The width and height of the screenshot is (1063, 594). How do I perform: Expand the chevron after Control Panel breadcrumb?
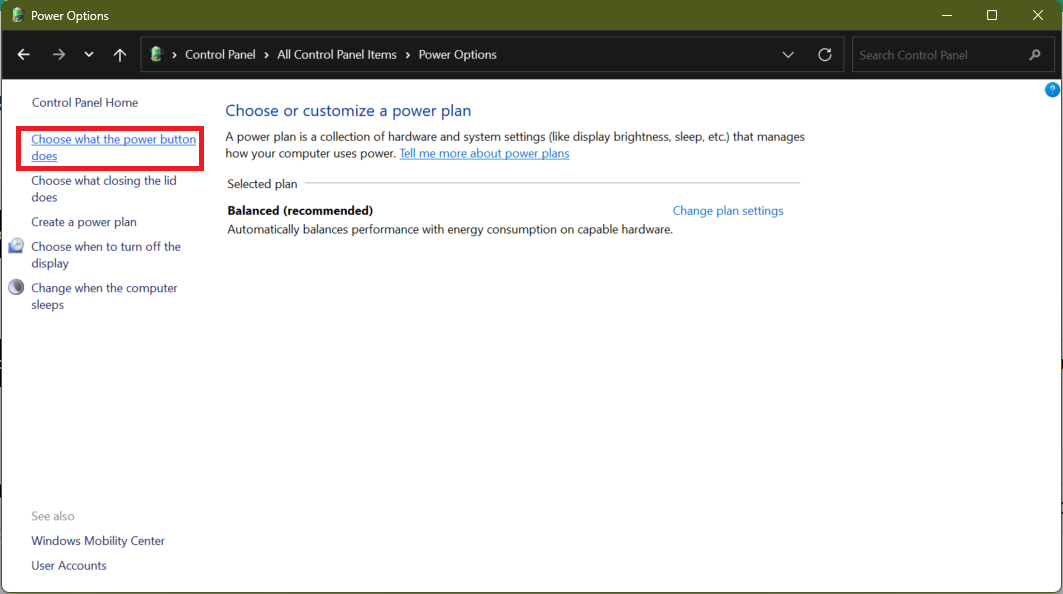pos(267,55)
